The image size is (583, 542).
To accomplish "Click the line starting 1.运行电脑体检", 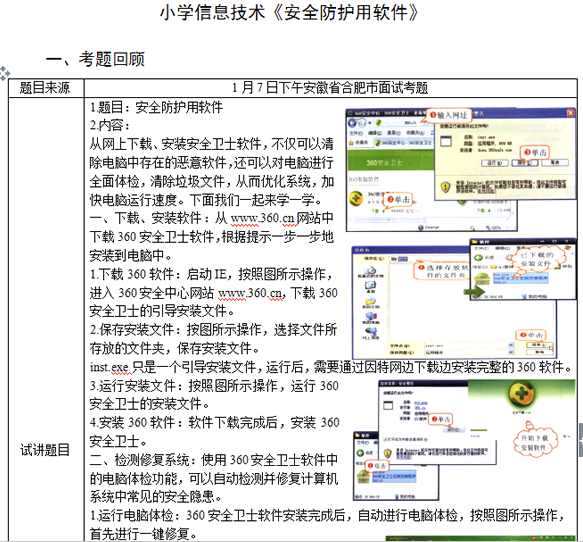I will (x=328, y=516).
